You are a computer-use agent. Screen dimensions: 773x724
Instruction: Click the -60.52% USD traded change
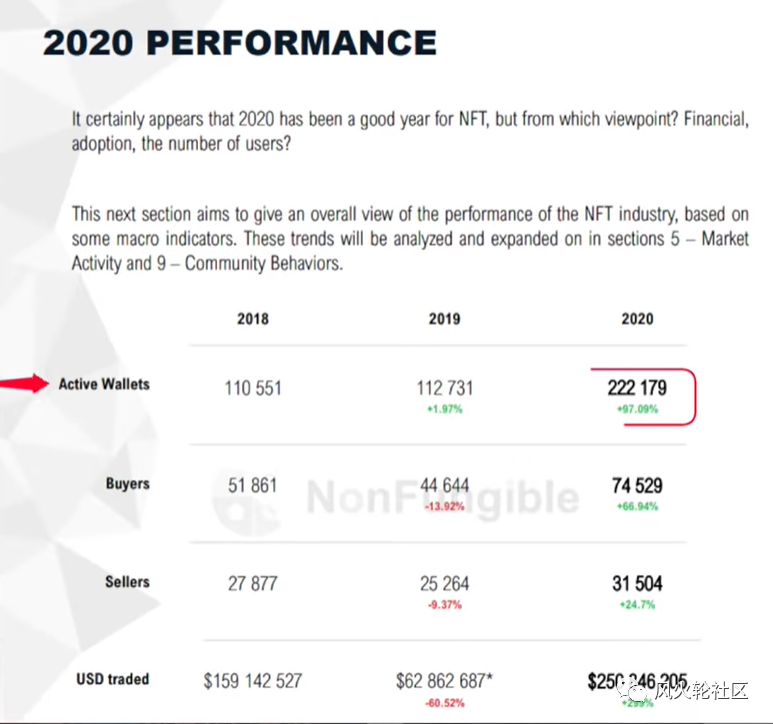click(x=444, y=704)
